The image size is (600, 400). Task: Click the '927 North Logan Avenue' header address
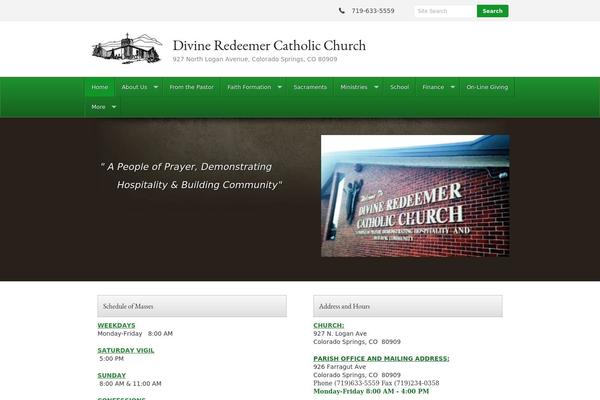pyautogui.click(x=255, y=59)
